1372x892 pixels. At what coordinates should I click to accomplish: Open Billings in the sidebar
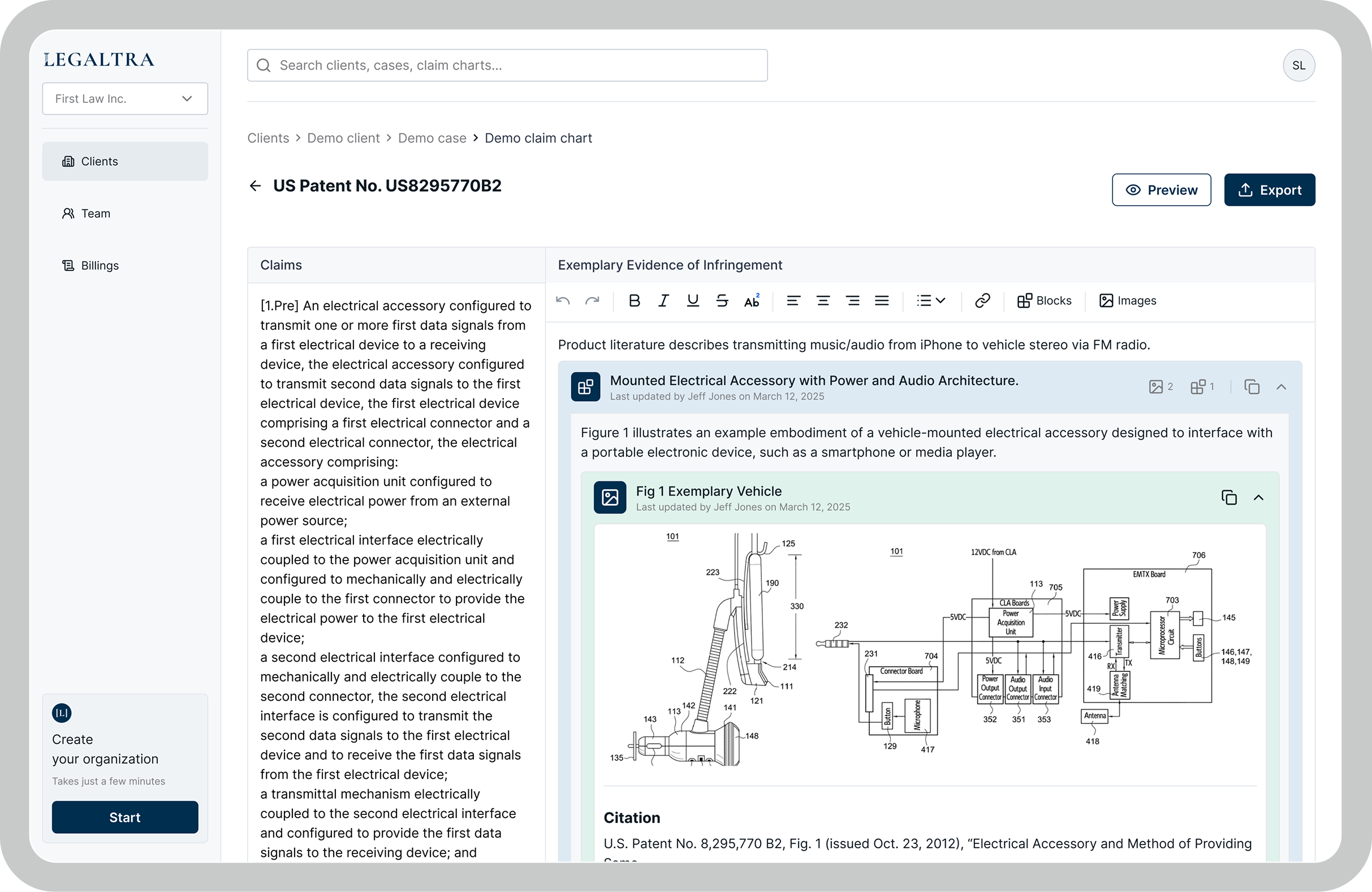tap(125, 265)
